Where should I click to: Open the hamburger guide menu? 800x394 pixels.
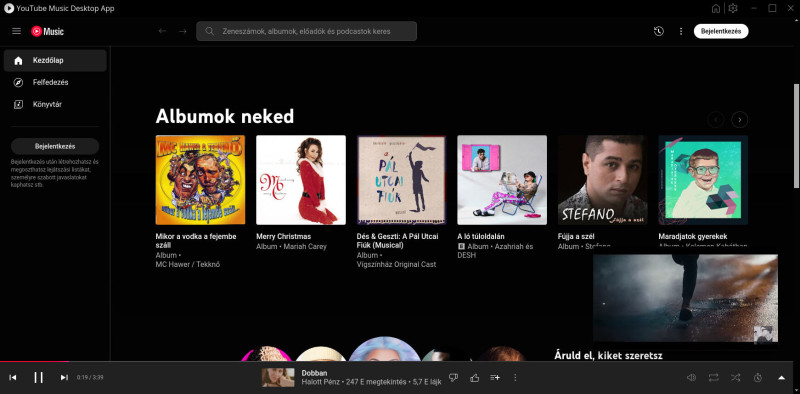click(x=16, y=31)
